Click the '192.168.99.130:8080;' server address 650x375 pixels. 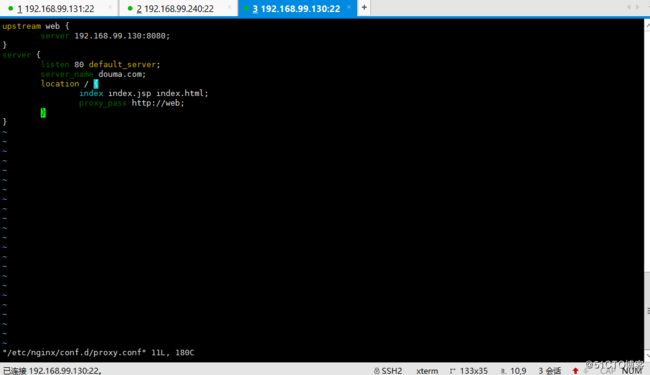pyautogui.click(x=122, y=36)
